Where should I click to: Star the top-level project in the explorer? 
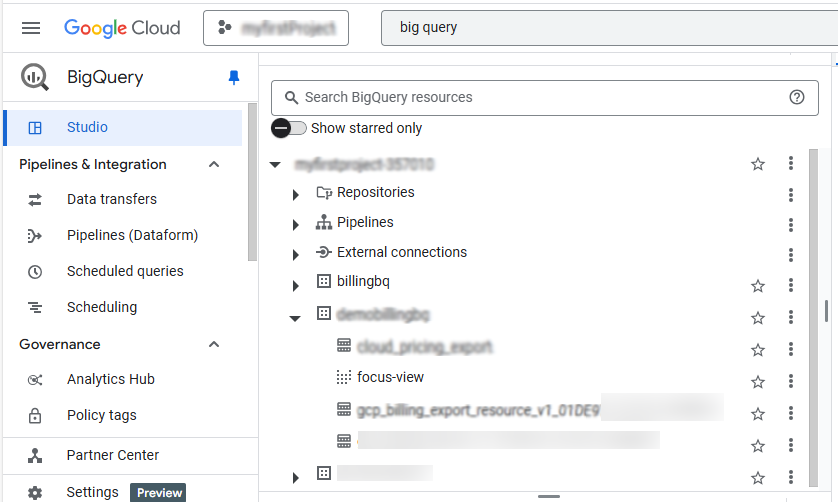coord(758,164)
